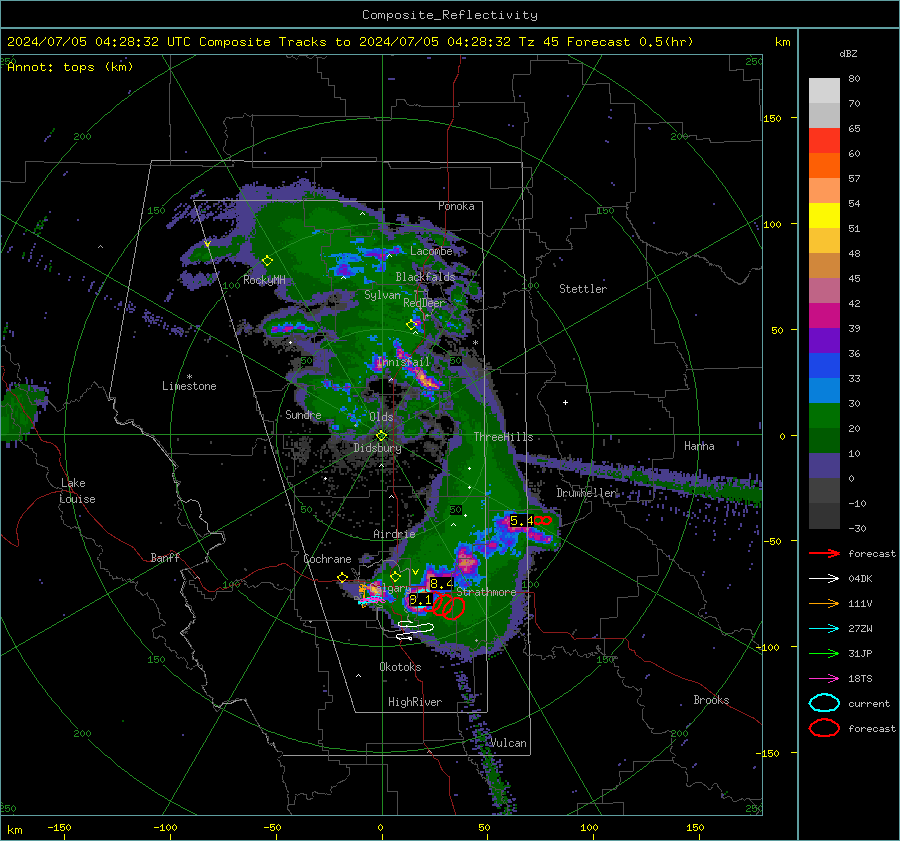Click the purple 0-10 dBZ swatch

tap(824, 466)
